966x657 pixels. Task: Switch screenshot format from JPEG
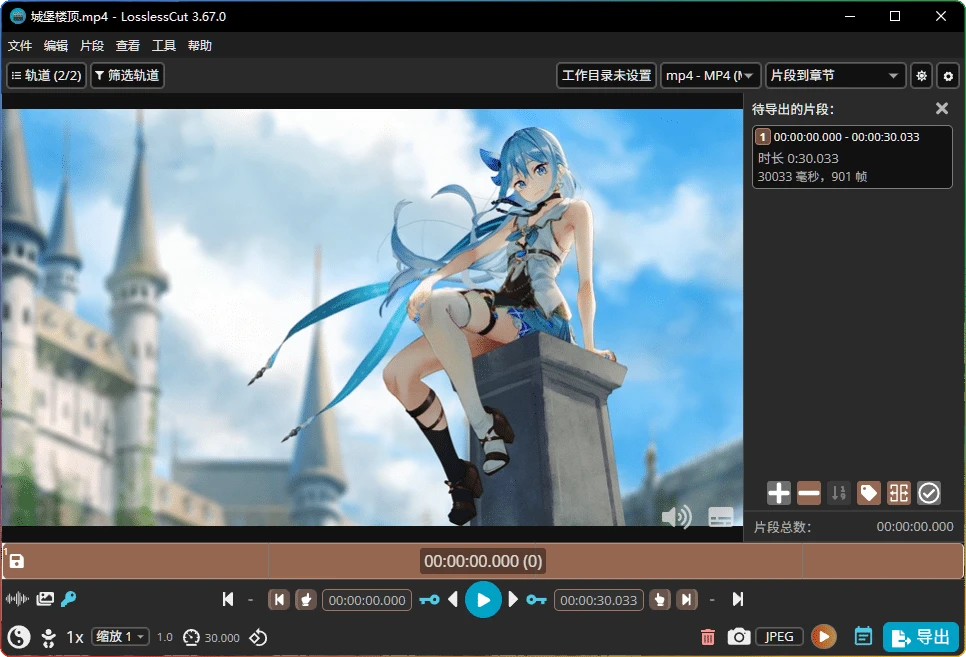[x=779, y=637]
